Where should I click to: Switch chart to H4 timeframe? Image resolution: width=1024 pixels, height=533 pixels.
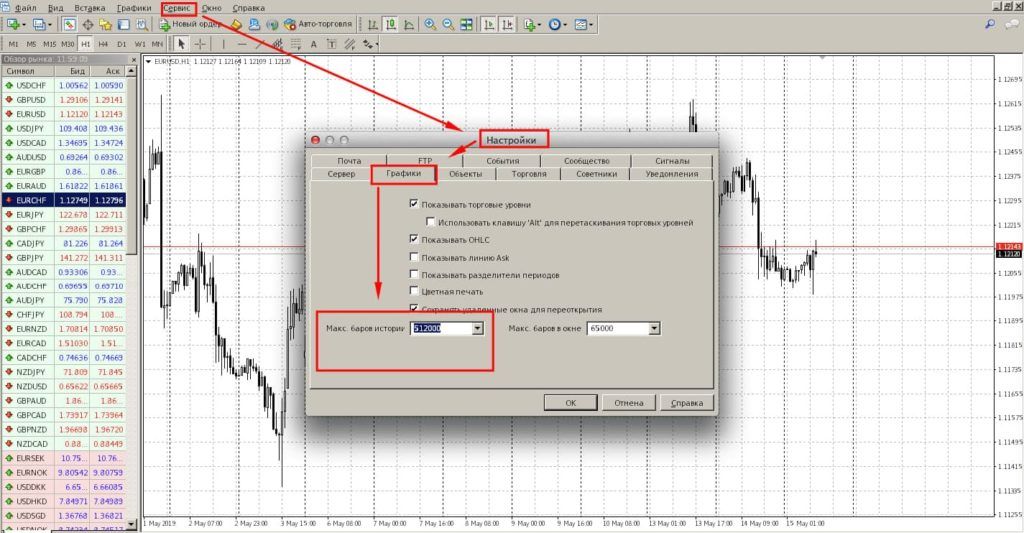pyautogui.click(x=104, y=44)
